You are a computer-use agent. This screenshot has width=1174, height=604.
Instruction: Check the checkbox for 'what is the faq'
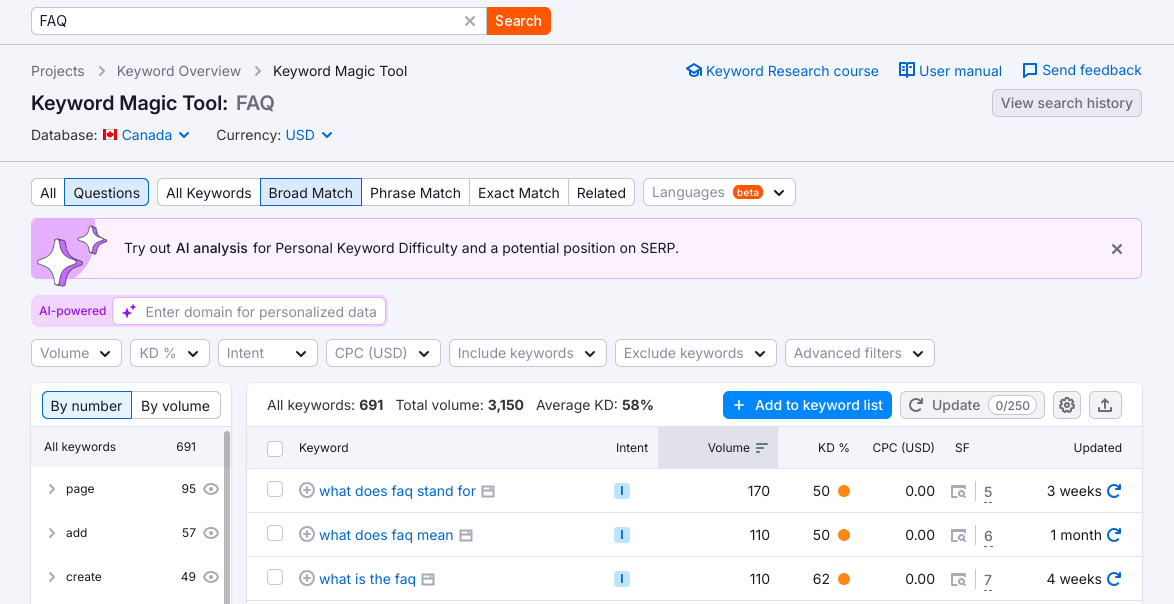click(x=275, y=579)
